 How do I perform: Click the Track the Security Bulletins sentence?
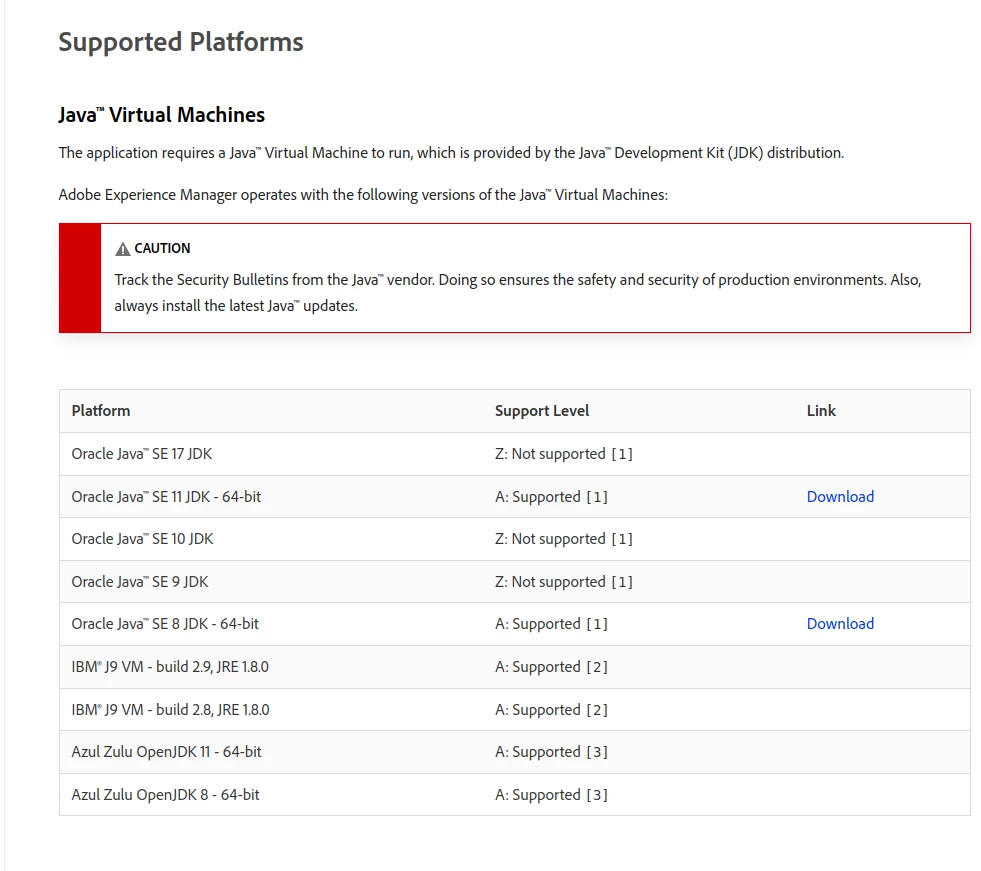(517, 293)
